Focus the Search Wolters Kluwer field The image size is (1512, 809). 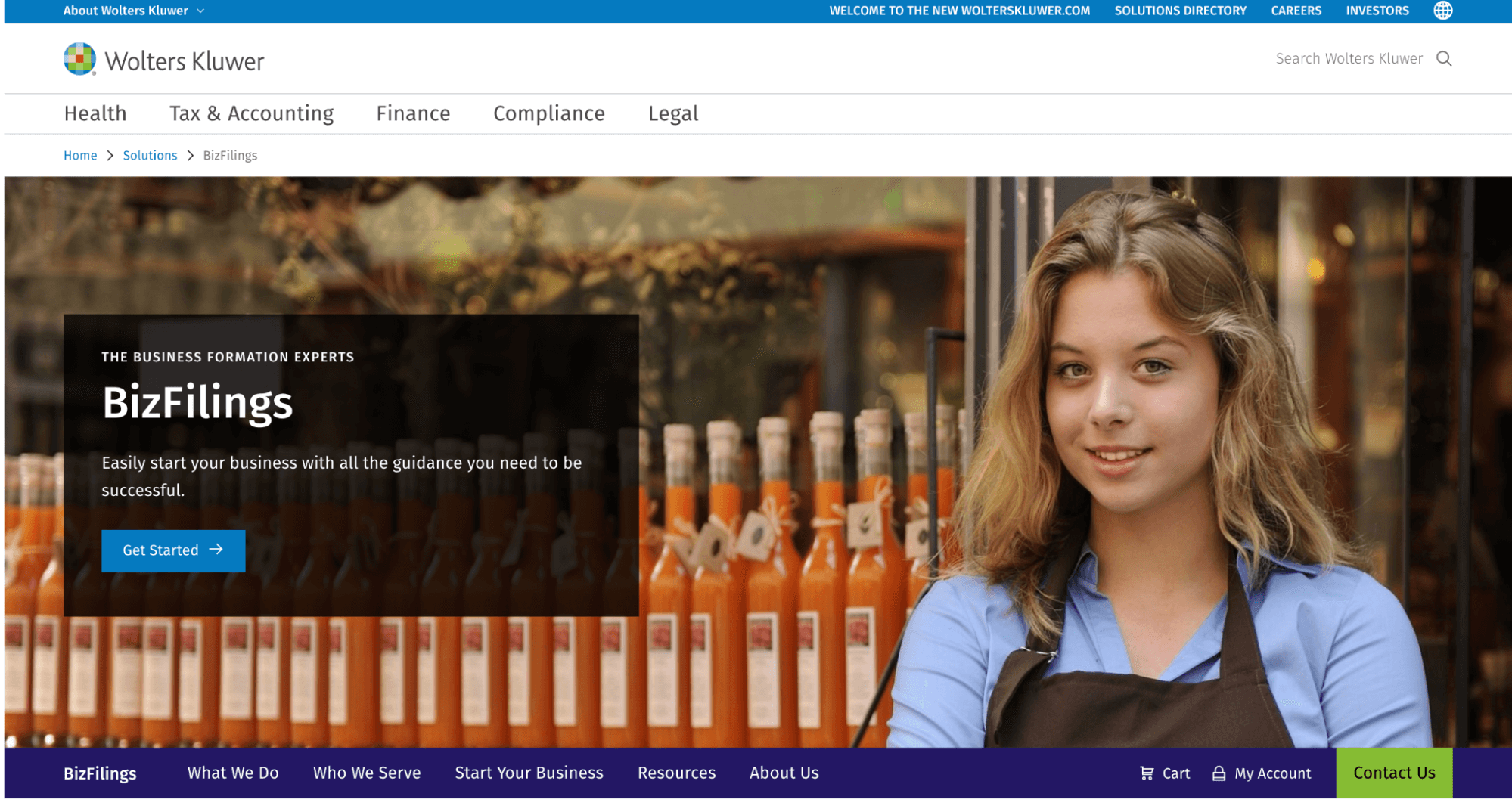pyautogui.click(x=1349, y=59)
